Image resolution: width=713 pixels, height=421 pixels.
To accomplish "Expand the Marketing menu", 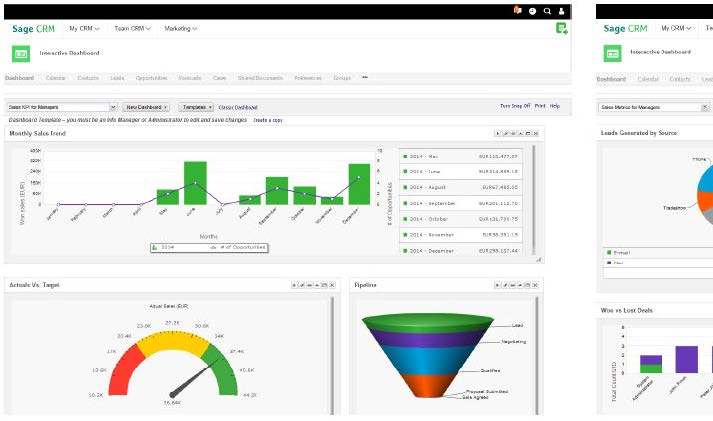I will pos(181,29).
